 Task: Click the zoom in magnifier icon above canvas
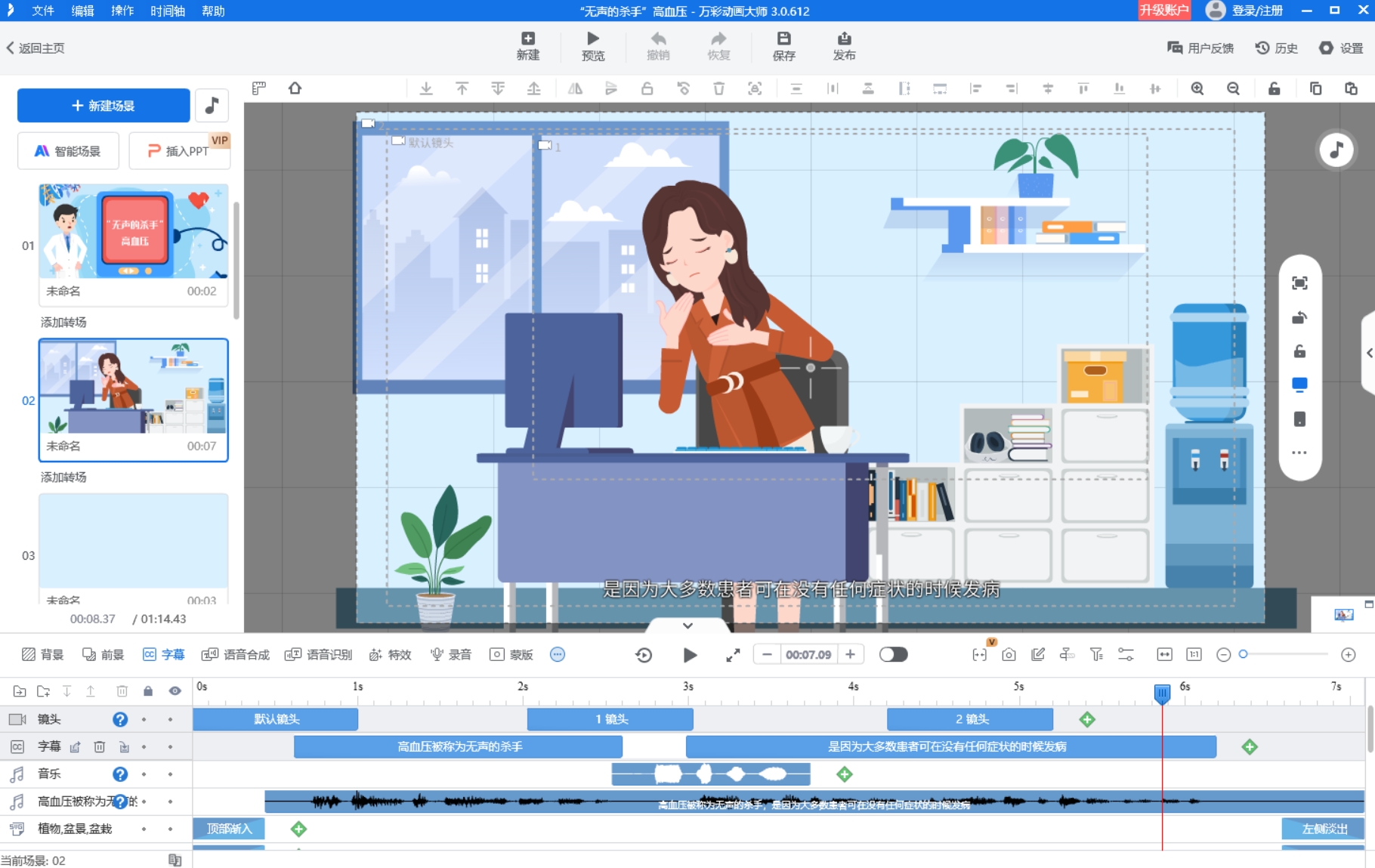click(x=1197, y=88)
